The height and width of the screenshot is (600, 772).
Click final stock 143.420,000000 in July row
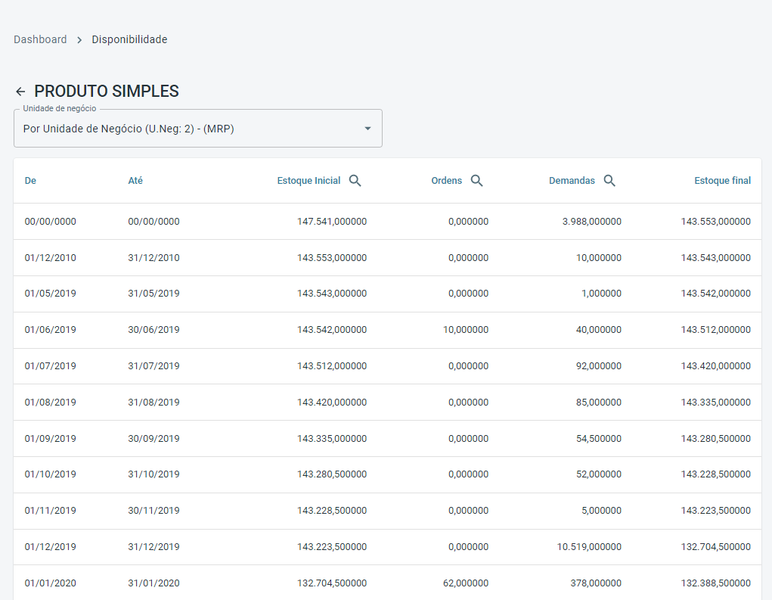716,366
